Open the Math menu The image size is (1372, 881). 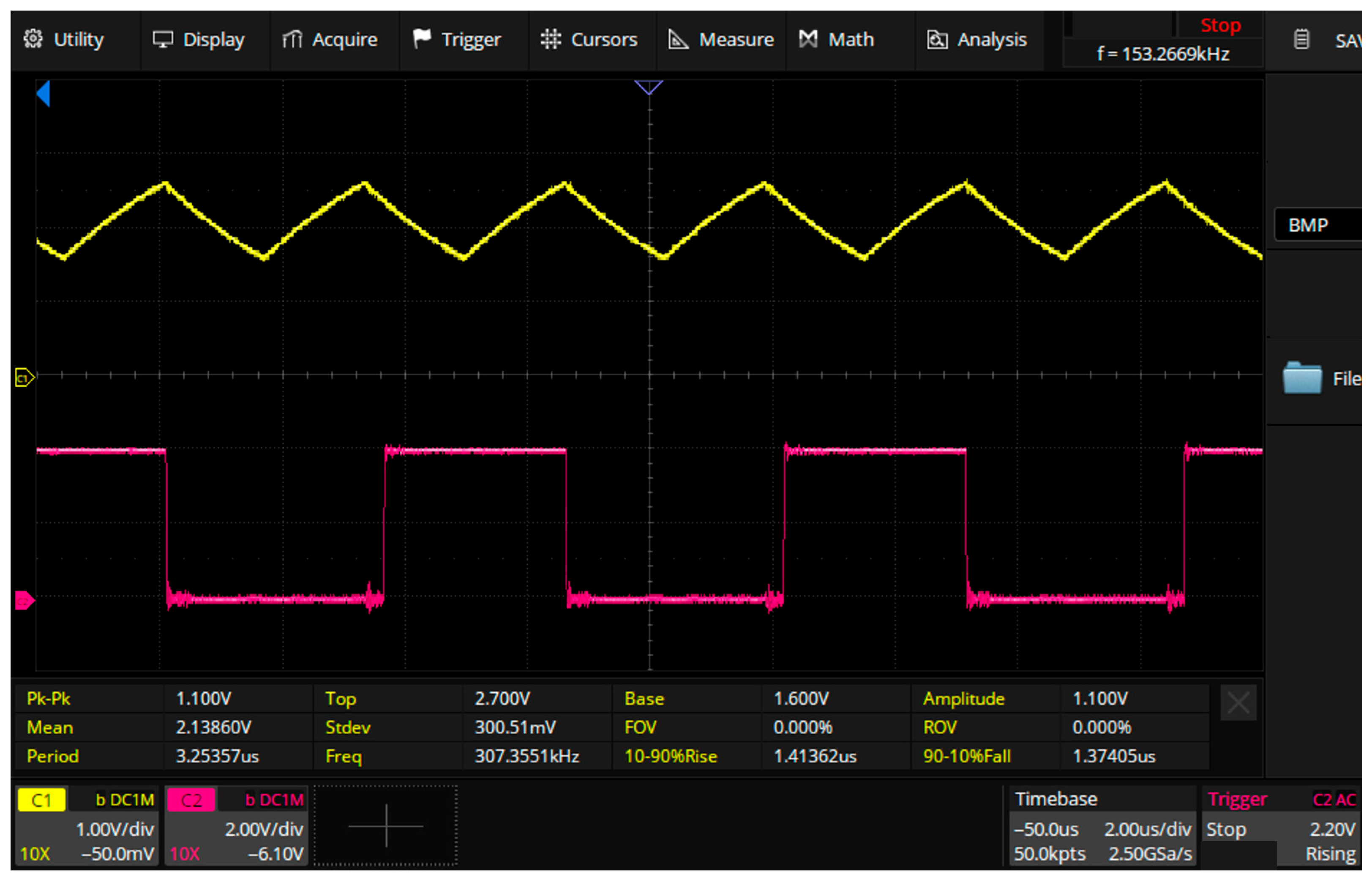tap(851, 40)
